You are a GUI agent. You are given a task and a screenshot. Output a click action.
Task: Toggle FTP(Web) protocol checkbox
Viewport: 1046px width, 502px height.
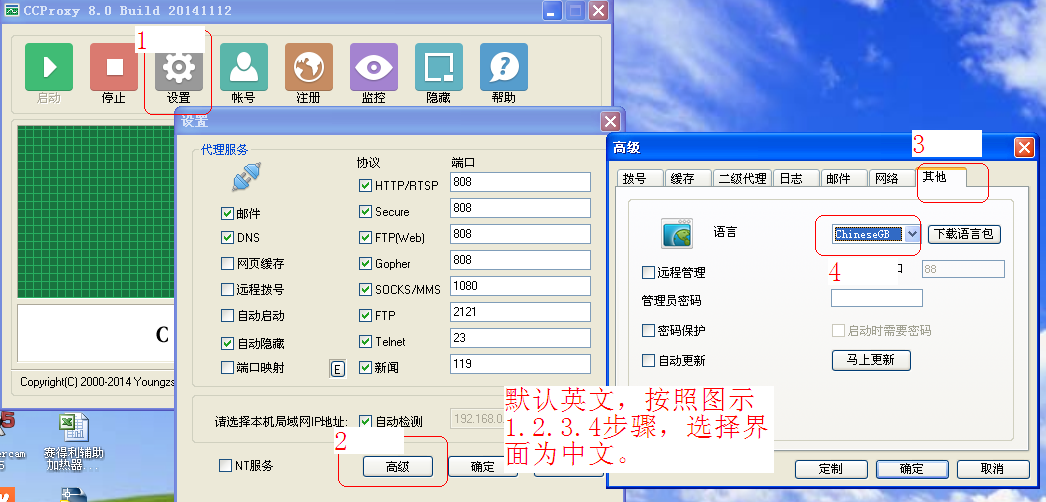[x=365, y=237]
